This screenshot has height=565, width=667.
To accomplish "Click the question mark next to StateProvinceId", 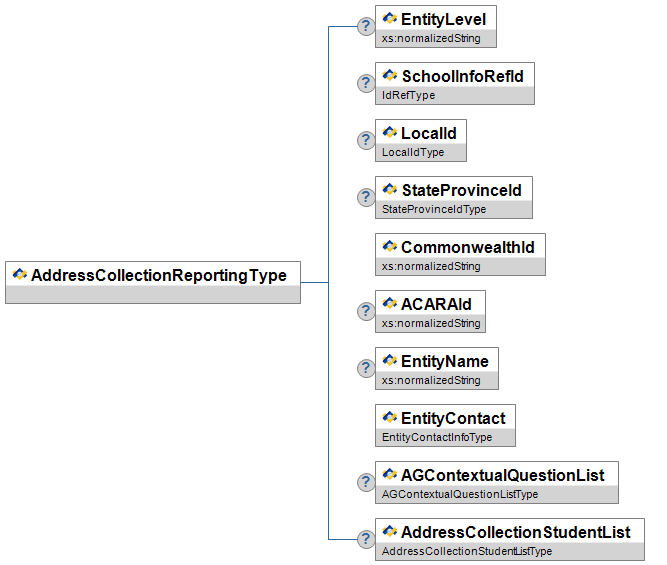I will point(366,197).
